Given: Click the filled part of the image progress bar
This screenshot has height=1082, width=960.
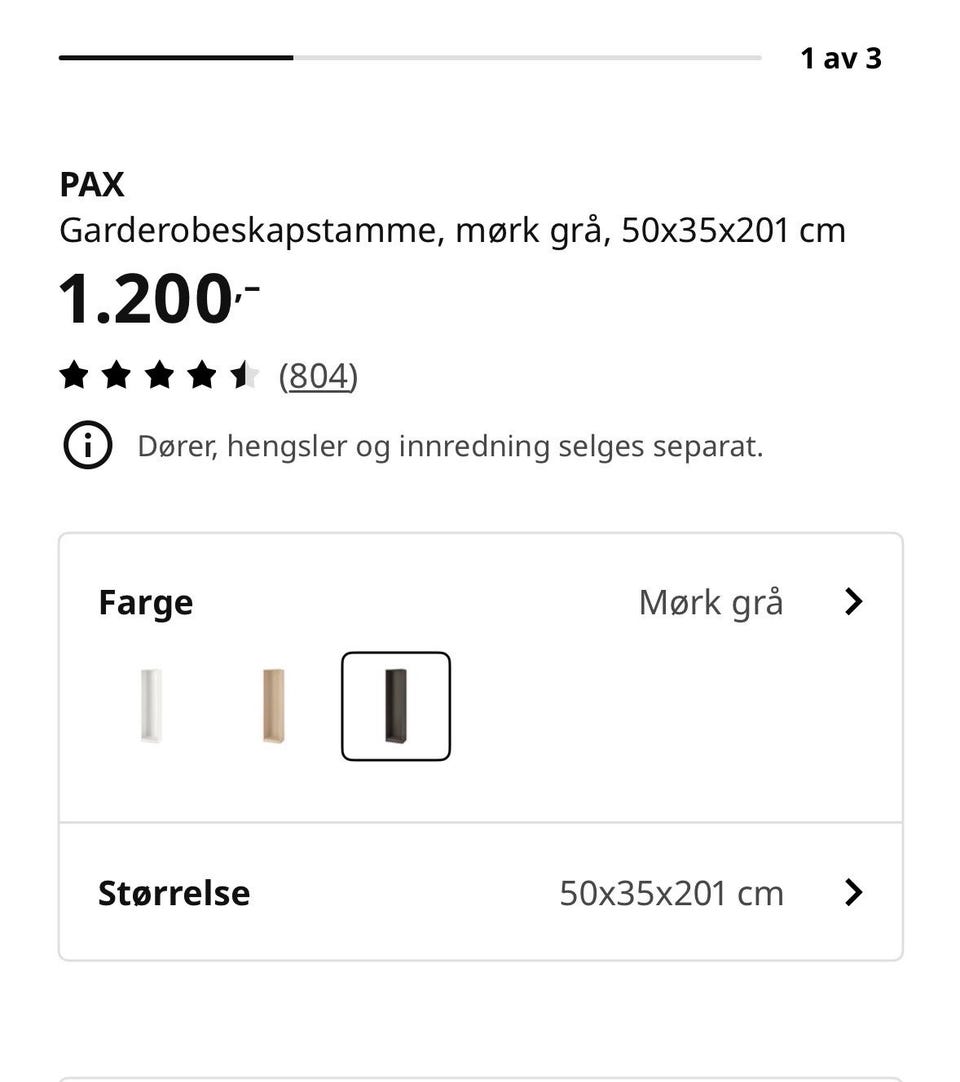Looking at the screenshot, I should tap(176, 58).
